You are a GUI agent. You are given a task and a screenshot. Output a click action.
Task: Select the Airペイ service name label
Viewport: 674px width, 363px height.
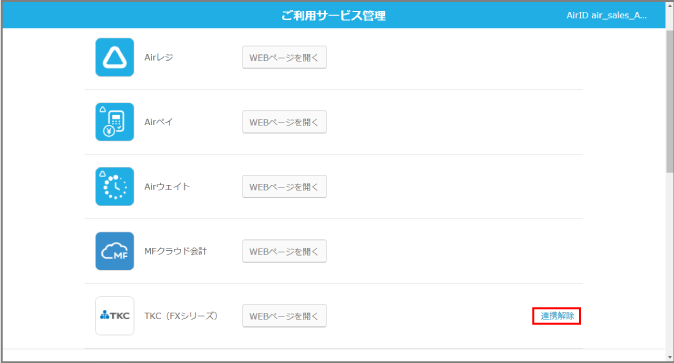point(159,122)
